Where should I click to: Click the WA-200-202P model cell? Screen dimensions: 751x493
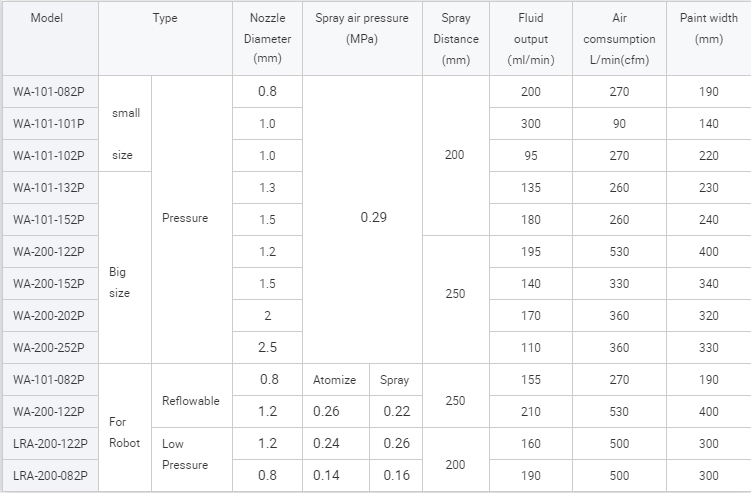[49, 316]
